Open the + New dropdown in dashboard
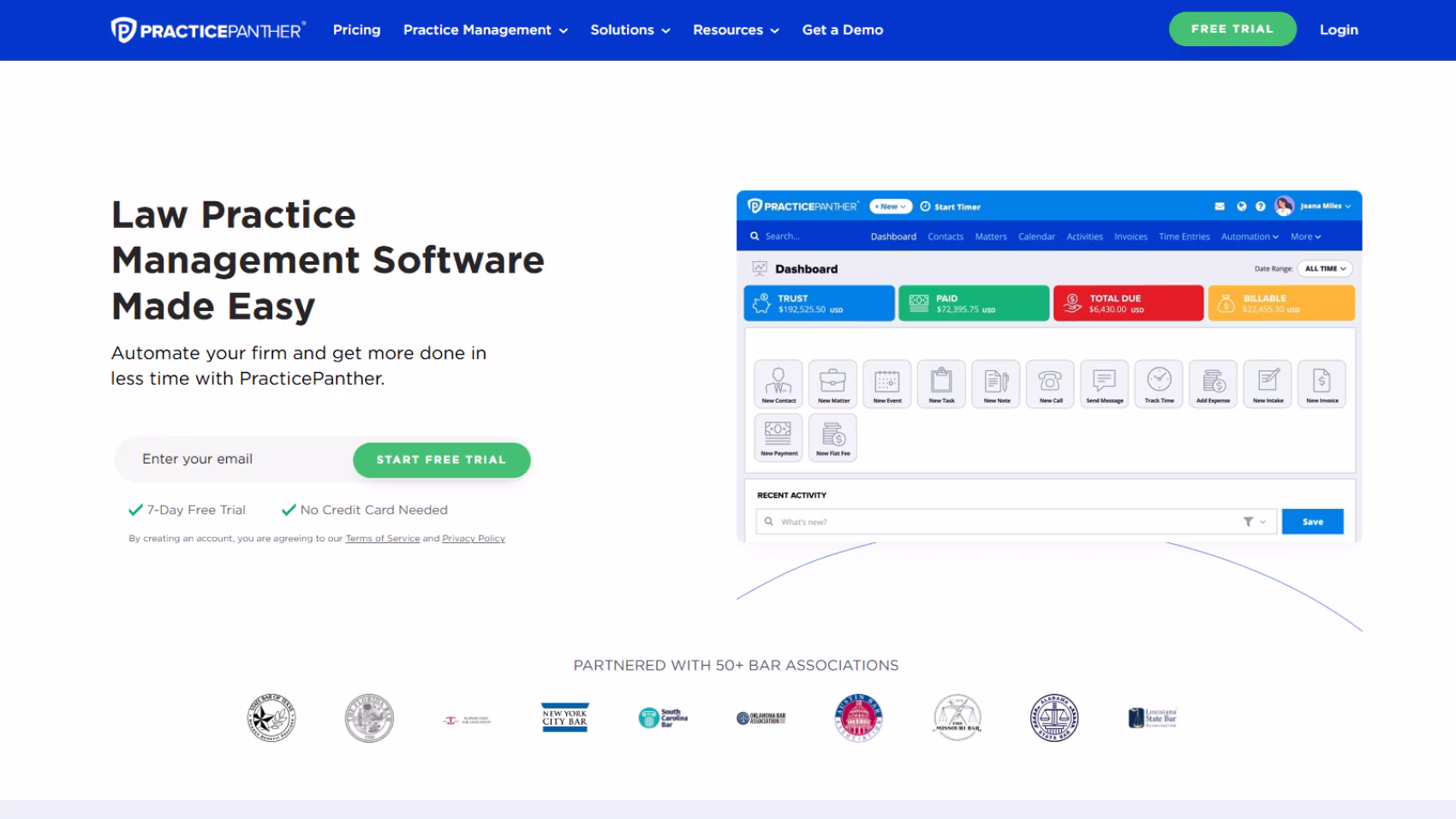 coord(891,206)
